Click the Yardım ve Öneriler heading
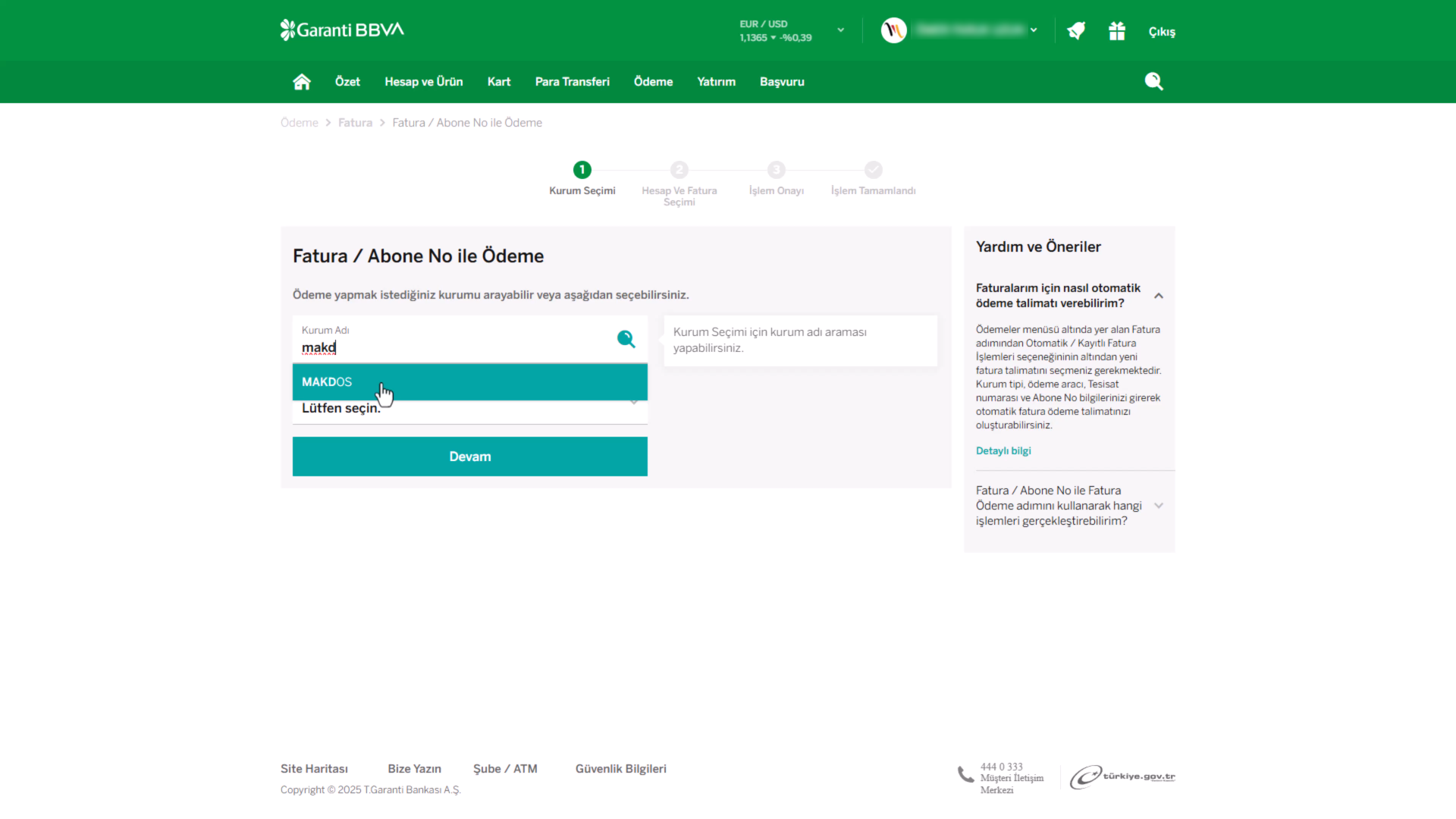Screen dimensions: 1456x819 1038,246
